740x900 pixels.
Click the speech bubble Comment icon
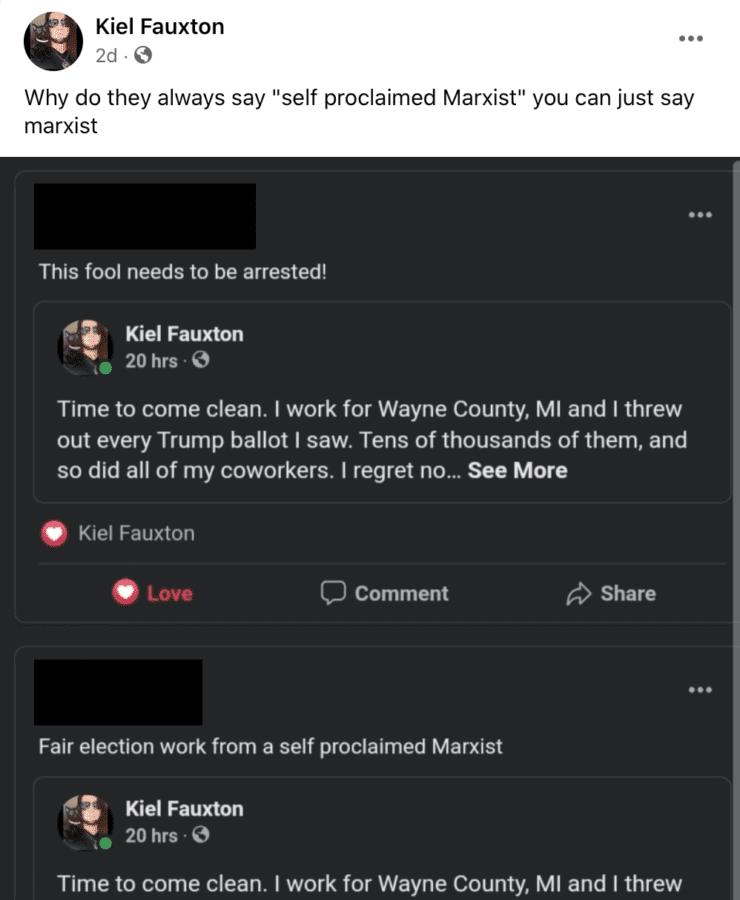point(333,593)
